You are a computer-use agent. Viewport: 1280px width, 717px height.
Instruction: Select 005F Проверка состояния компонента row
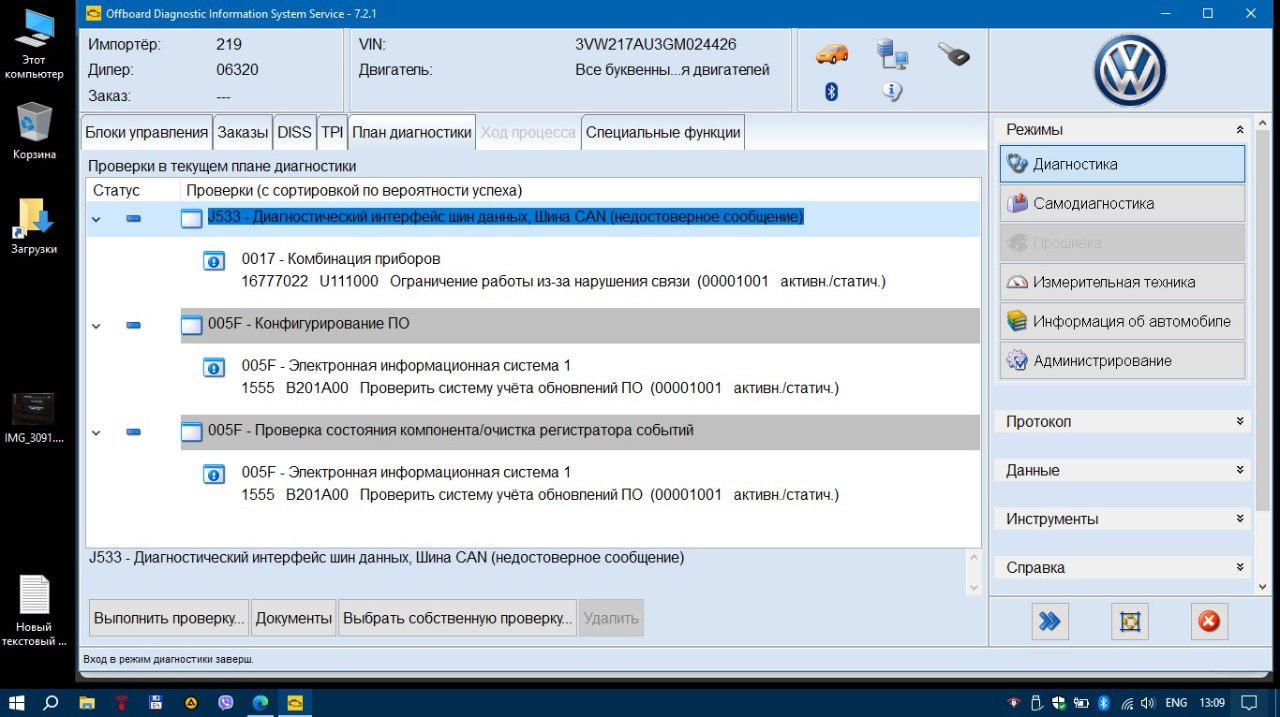pyautogui.click(x=580, y=431)
